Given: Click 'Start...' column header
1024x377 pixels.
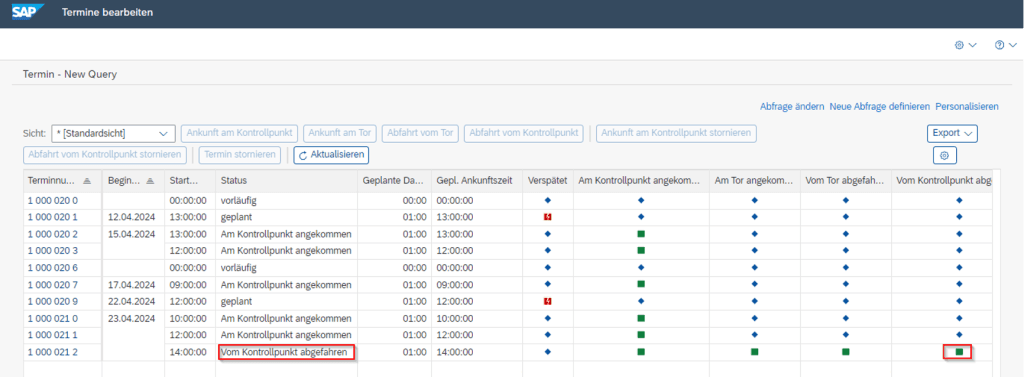Looking at the screenshot, I should click(x=190, y=180).
